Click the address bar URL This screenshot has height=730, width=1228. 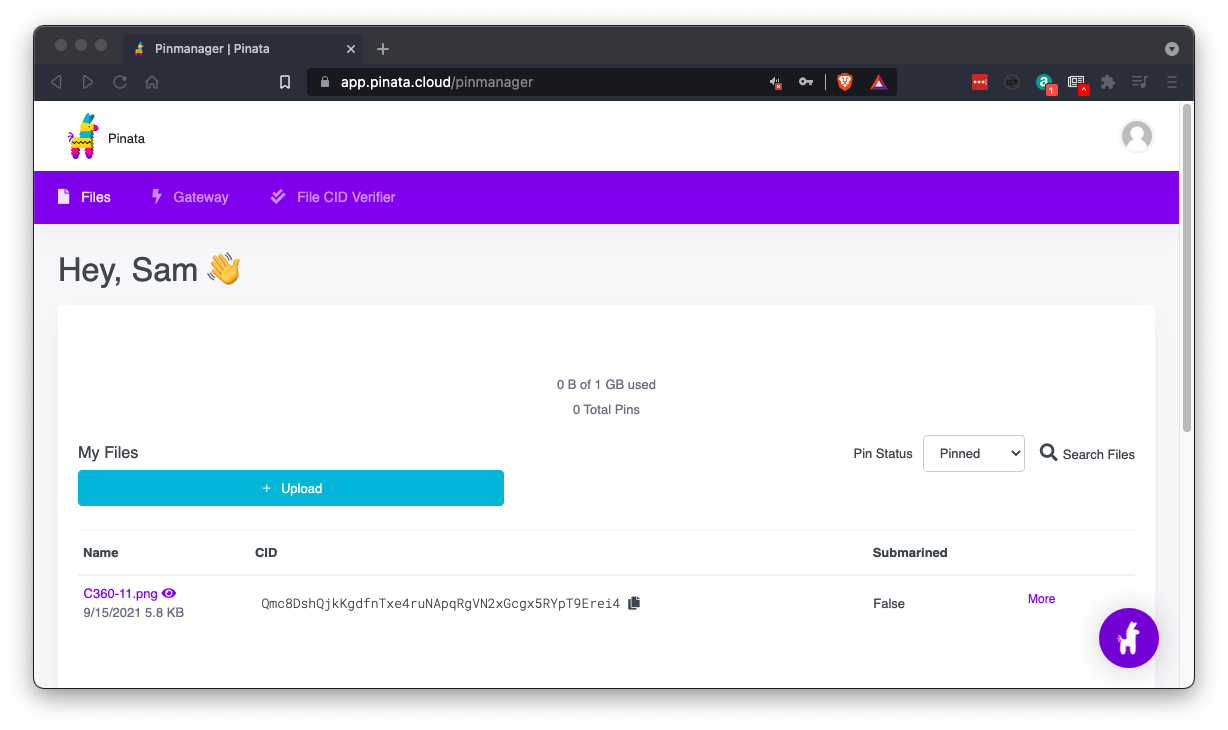(437, 82)
